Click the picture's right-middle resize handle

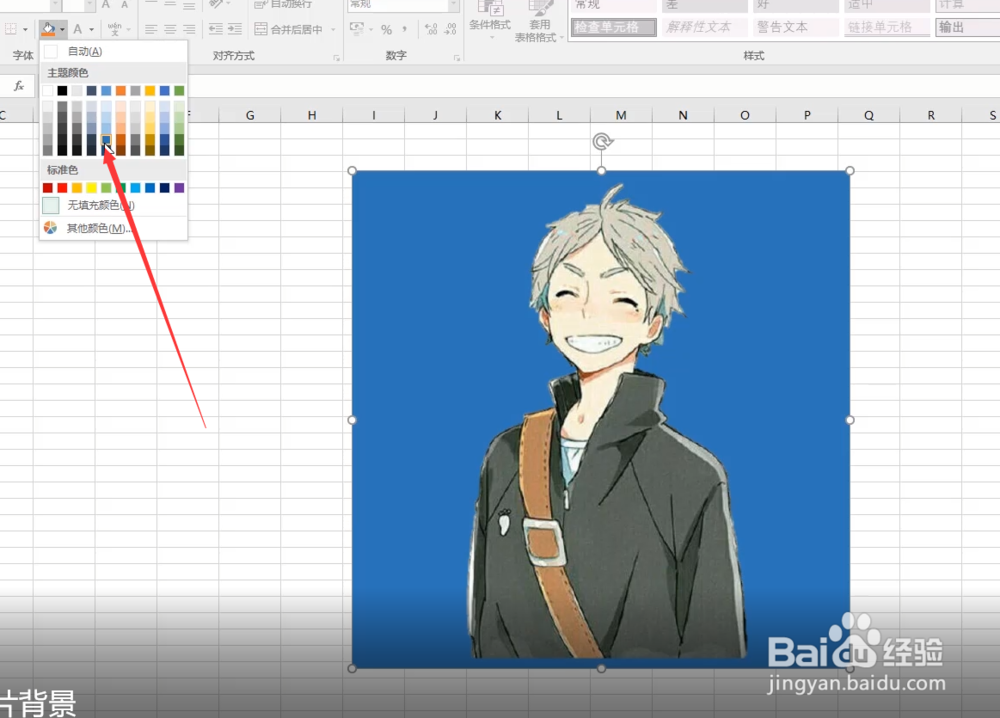850,420
